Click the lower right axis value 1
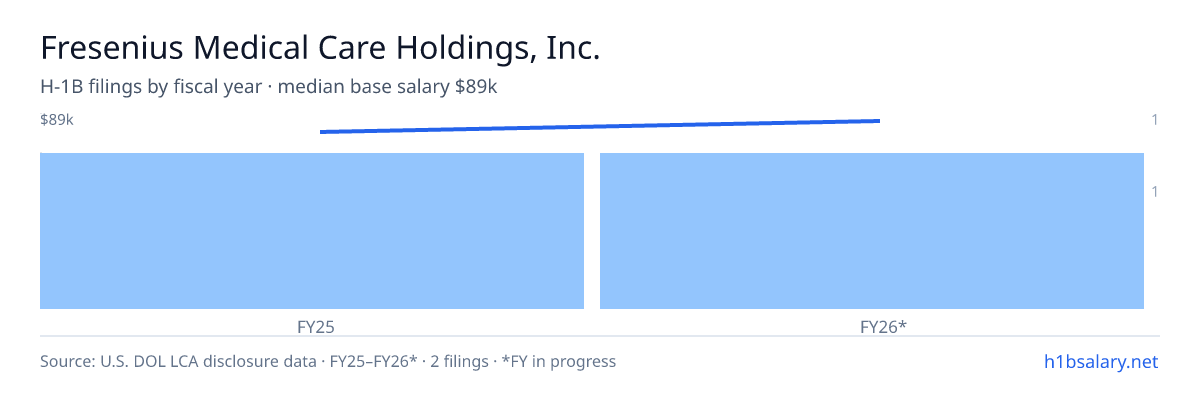 (x=1154, y=191)
